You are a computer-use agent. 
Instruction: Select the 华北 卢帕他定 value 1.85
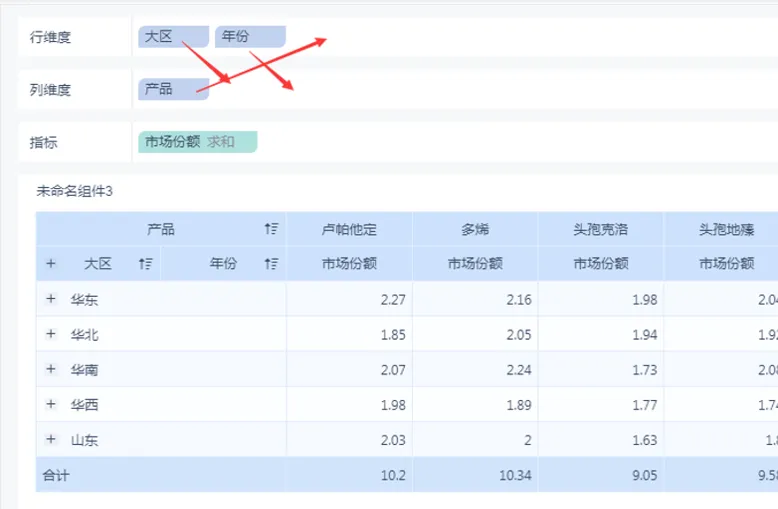click(x=393, y=335)
